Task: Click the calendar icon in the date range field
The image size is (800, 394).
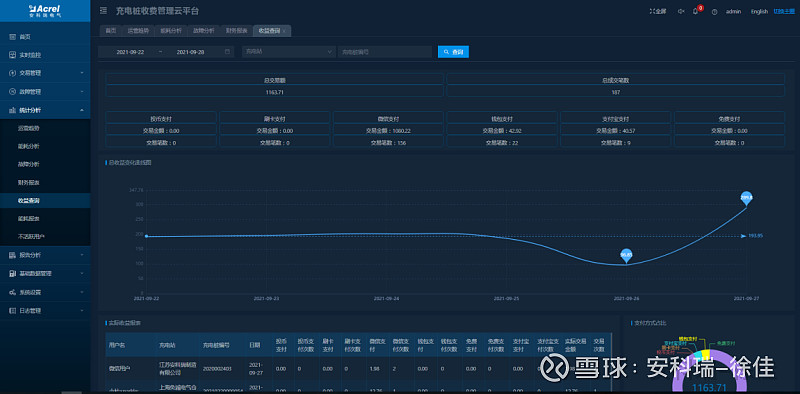Action: 227,52
